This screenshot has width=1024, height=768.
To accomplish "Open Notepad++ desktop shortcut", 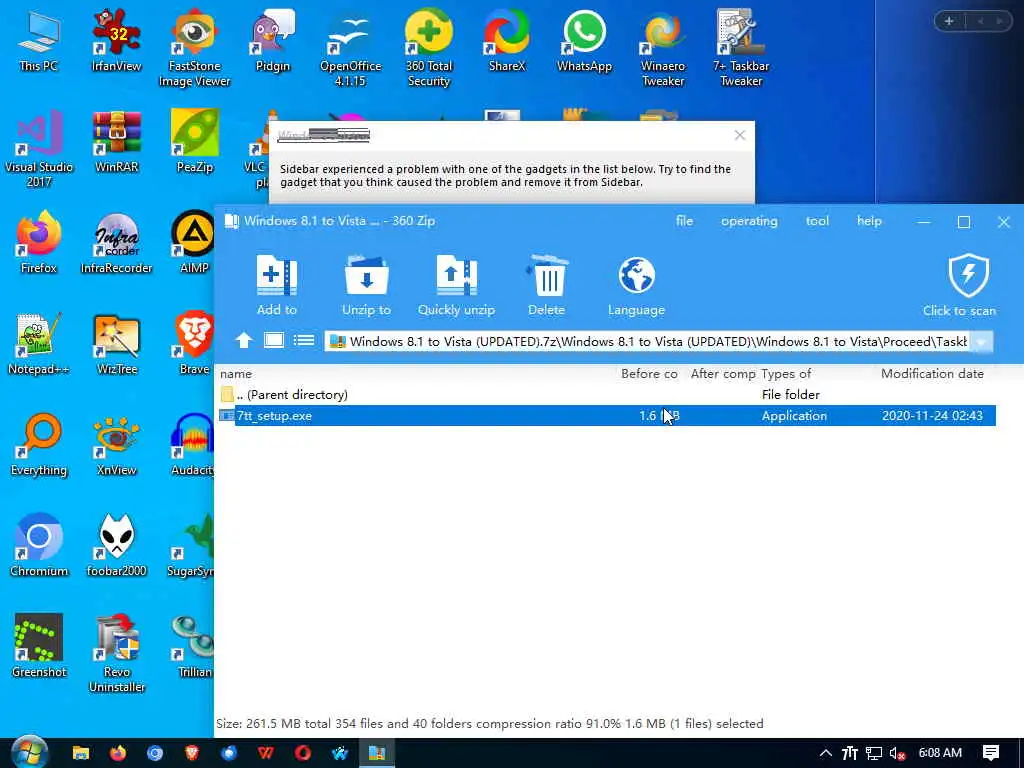I will click(39, 344).
